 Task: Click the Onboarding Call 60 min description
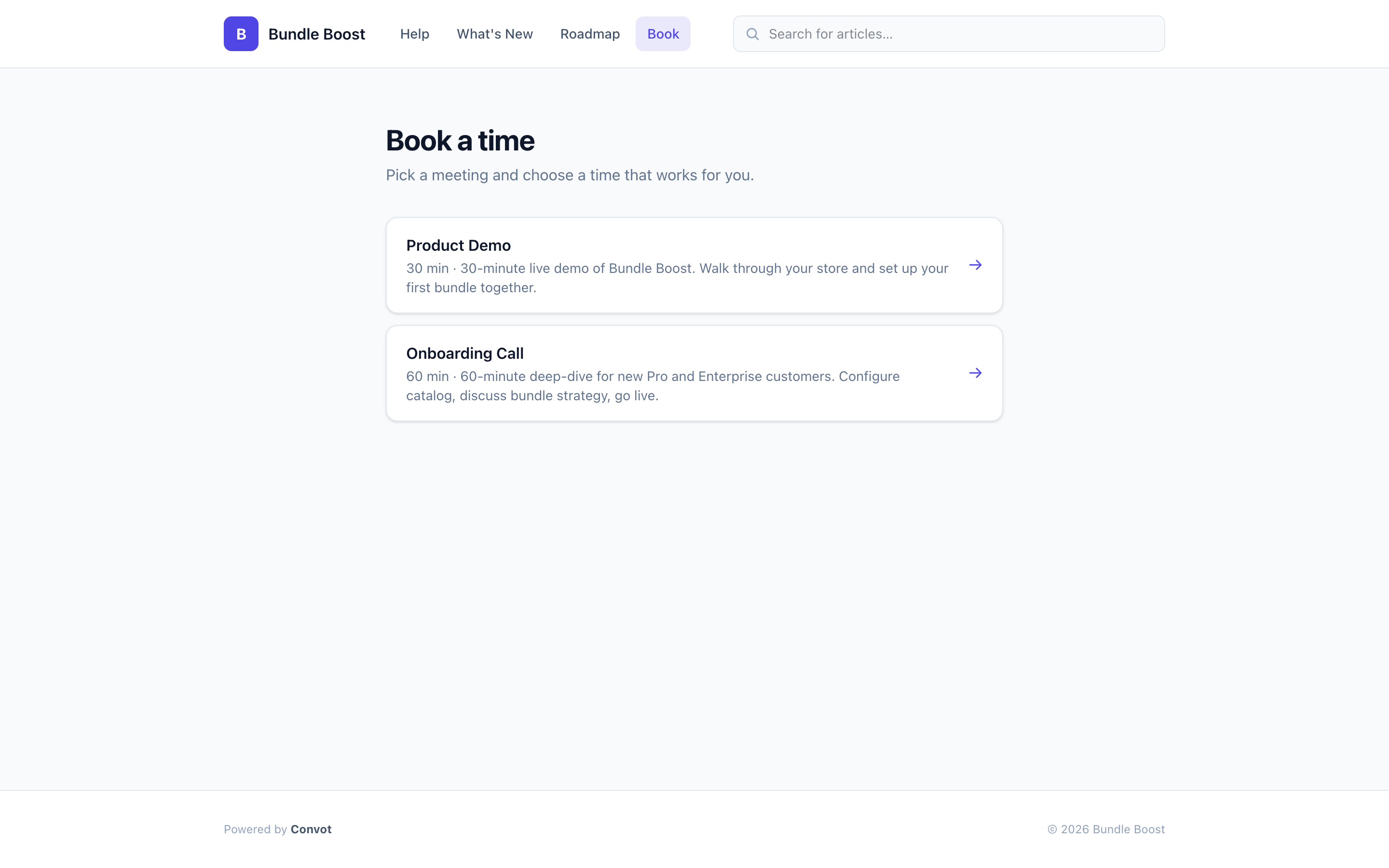pos(653,386)
